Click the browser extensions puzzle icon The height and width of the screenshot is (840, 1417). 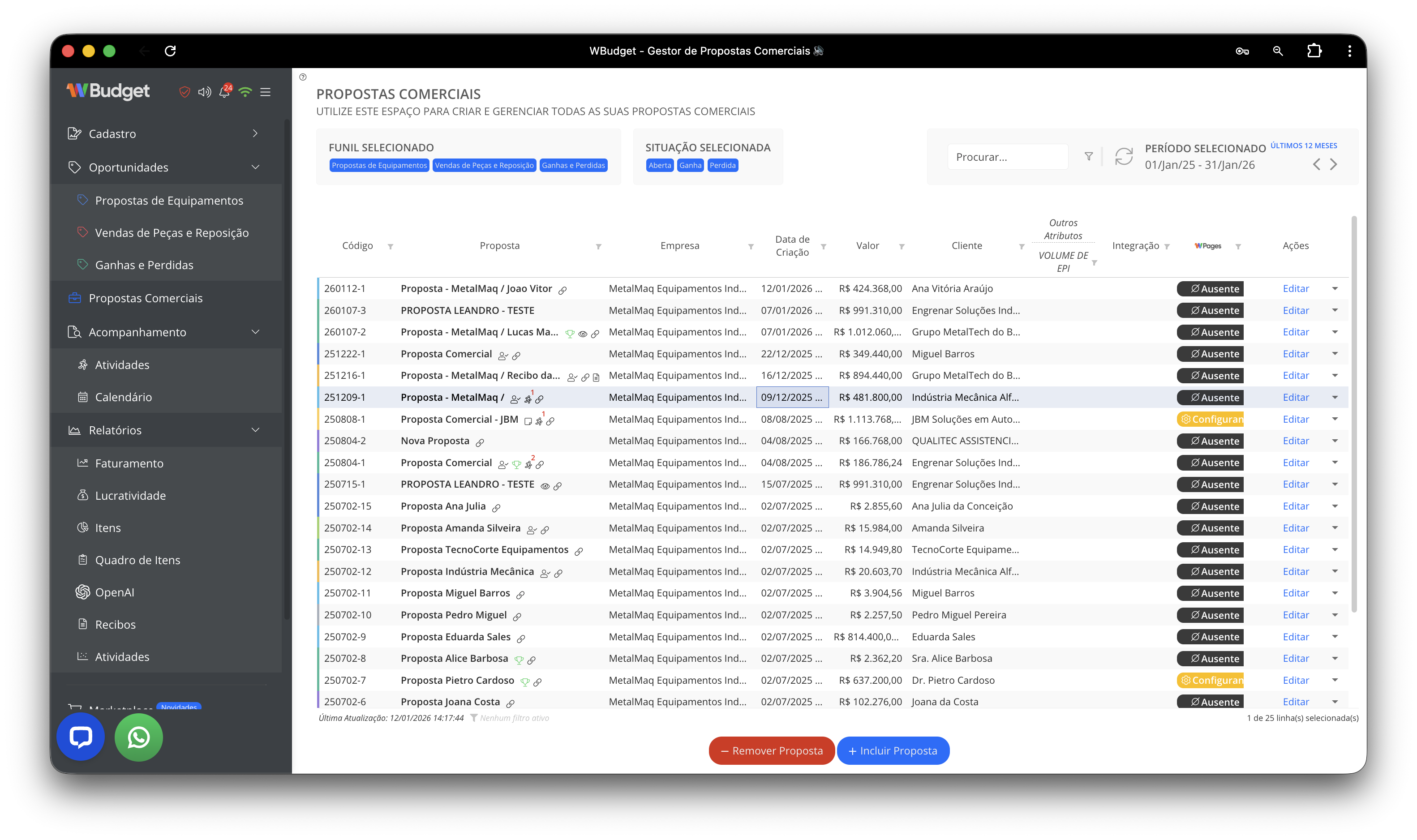1314,51
